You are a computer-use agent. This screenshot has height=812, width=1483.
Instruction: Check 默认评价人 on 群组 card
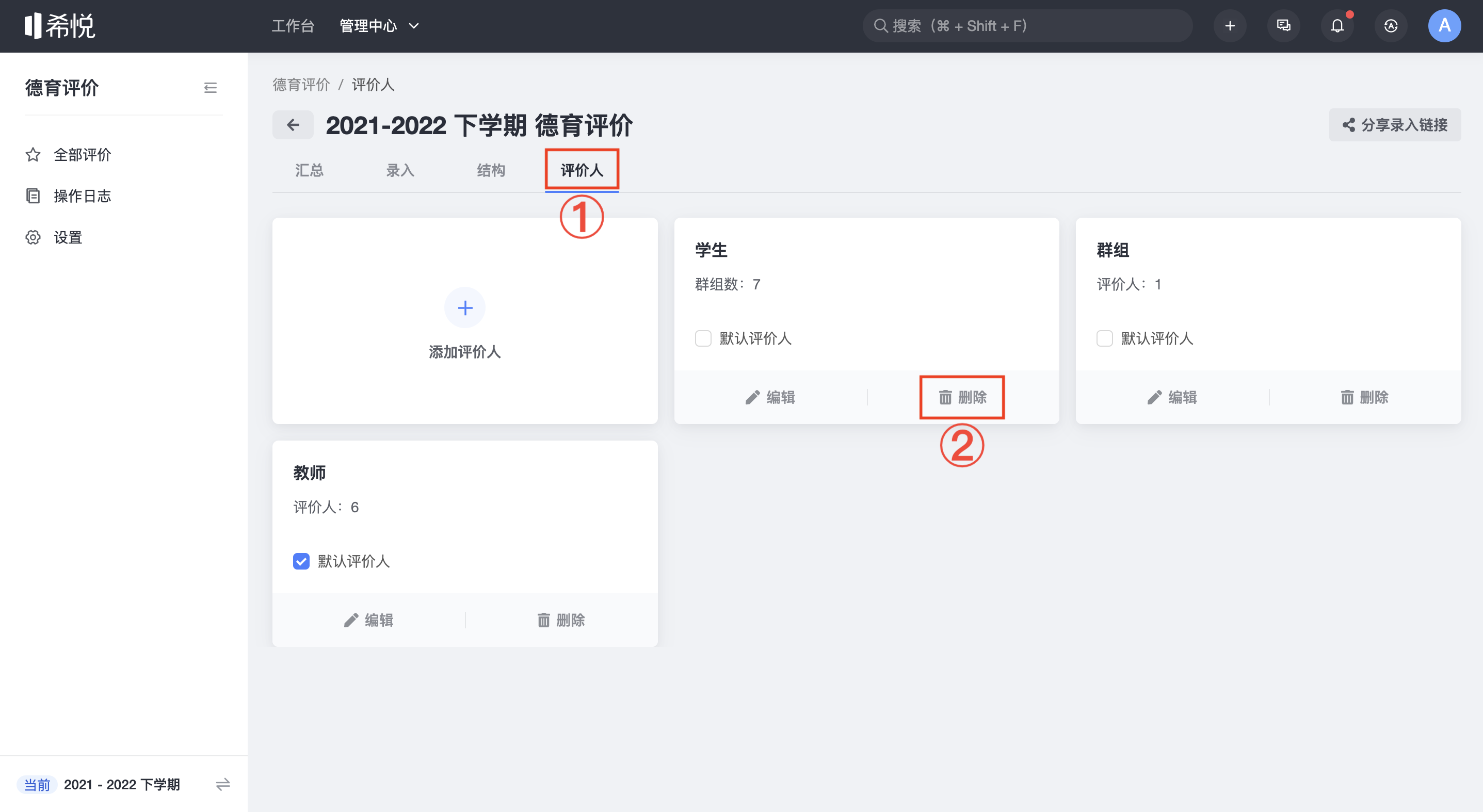point(1104,338)
